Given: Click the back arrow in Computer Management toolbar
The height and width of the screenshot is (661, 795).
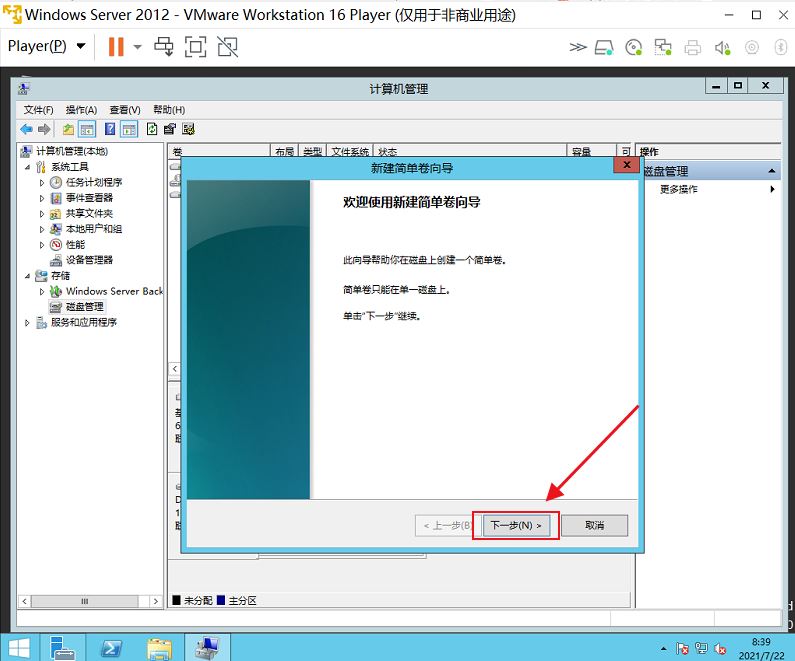Looking at the screenshot, I should pyautogui.click(x=26, y=129).
